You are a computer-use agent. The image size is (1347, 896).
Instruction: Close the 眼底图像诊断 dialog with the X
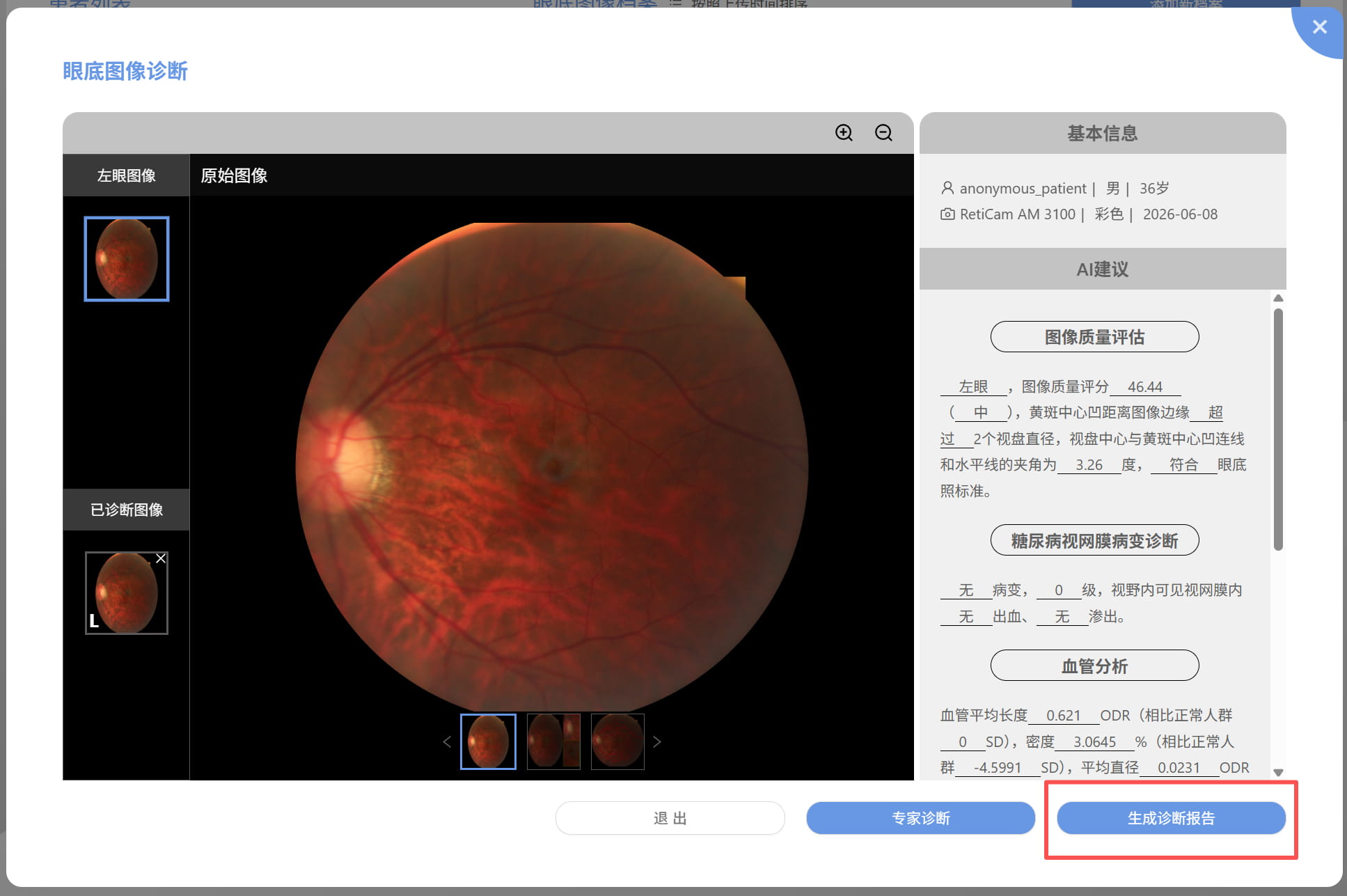1319,27
